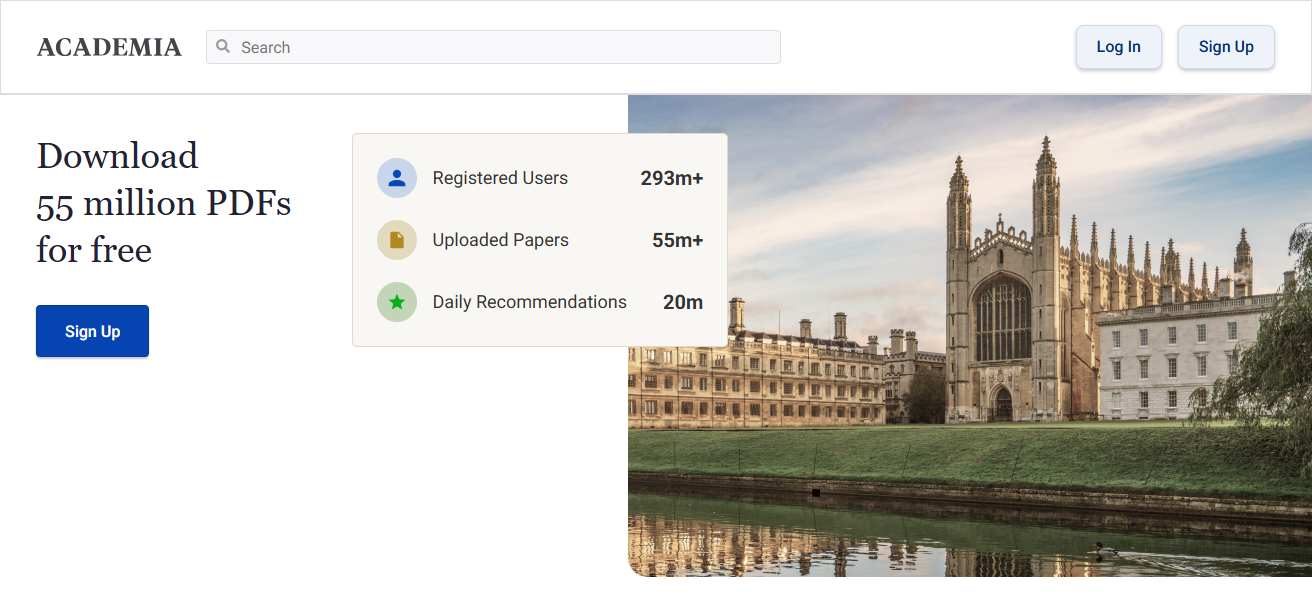Focus the Search input field
Image resolution: width=1312 pixels, height=599 pixels.
pyautogui.click(x=493, y=47)
